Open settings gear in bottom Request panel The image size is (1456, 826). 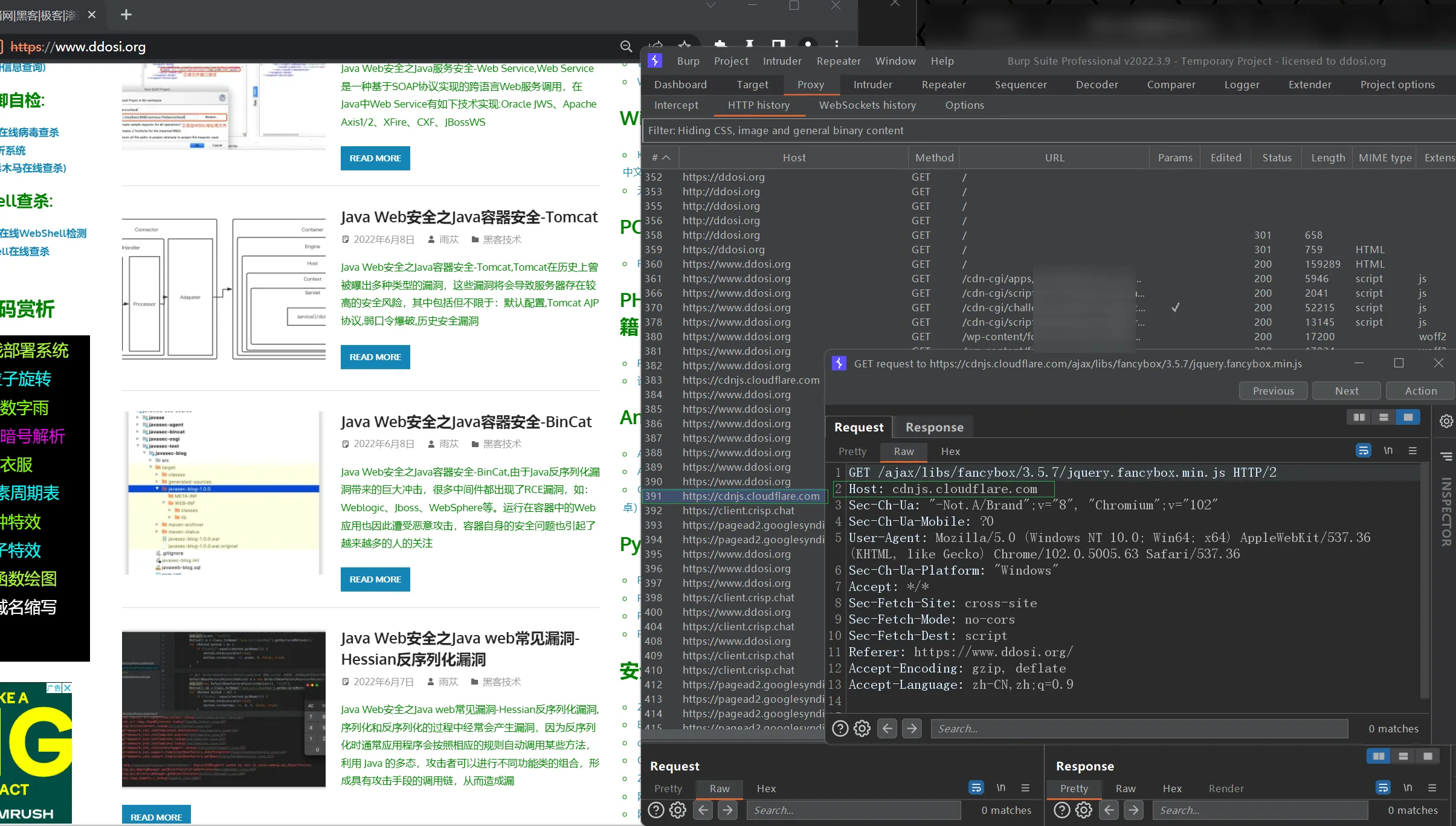coord(678,810)
